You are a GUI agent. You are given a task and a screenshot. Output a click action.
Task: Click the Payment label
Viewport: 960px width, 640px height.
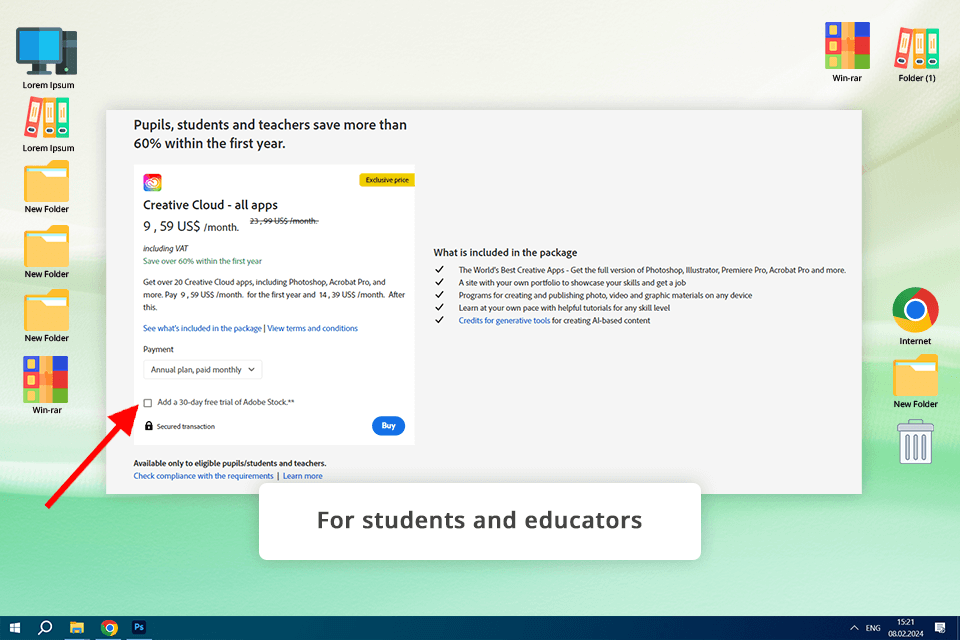pos(158,349)
